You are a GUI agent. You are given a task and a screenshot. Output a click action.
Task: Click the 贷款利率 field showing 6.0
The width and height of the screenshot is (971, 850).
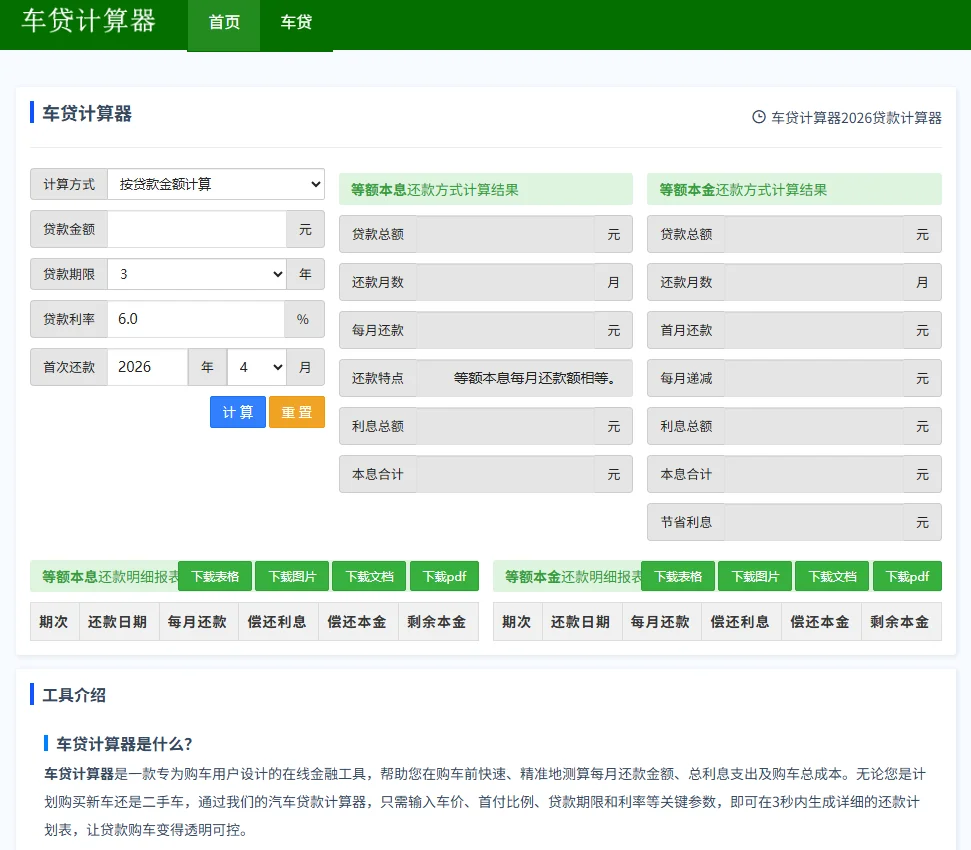[197, 320]
